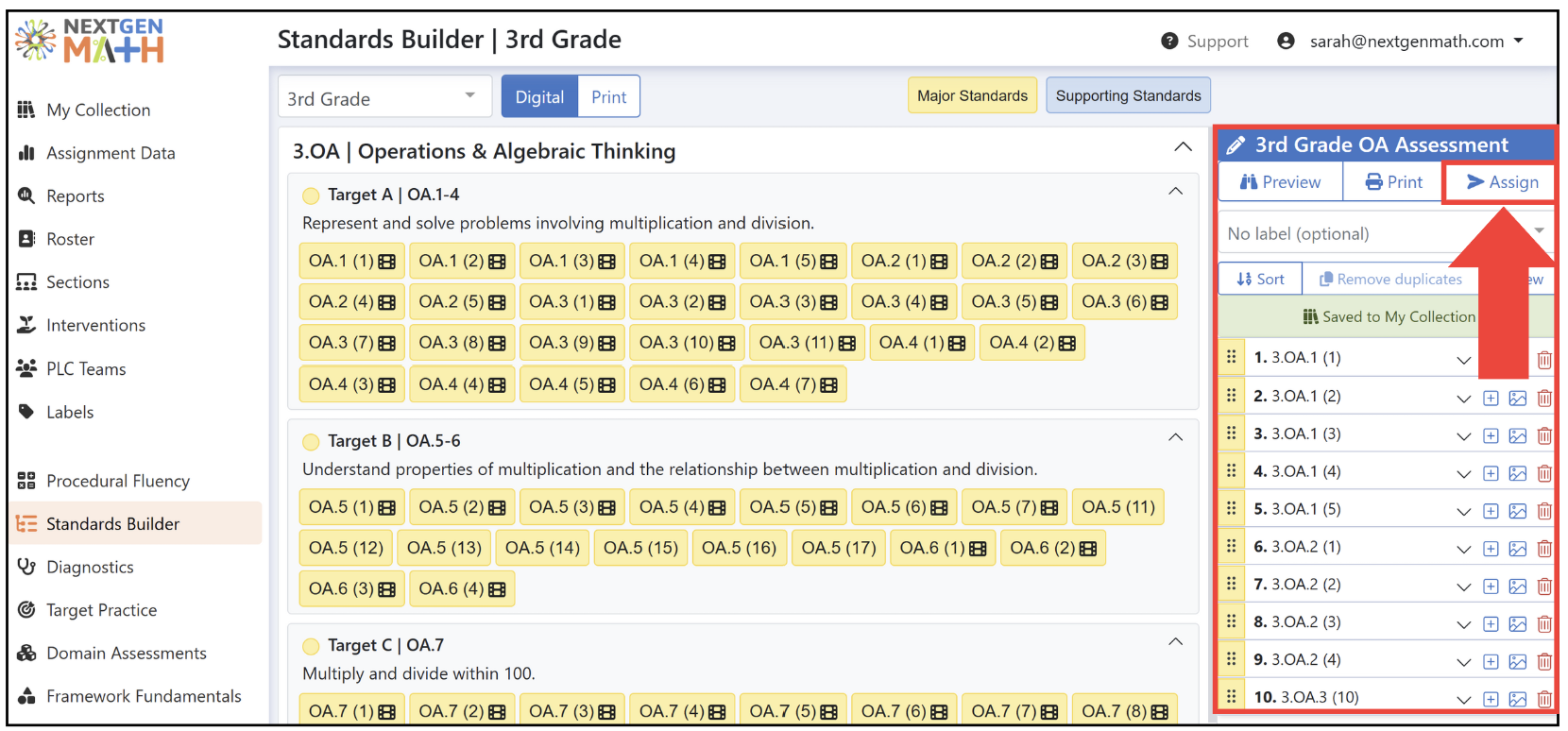This screenshot has height=731, width=1568.
Task: Click the Sections sidebar icon
Action: tap(26, 282)
